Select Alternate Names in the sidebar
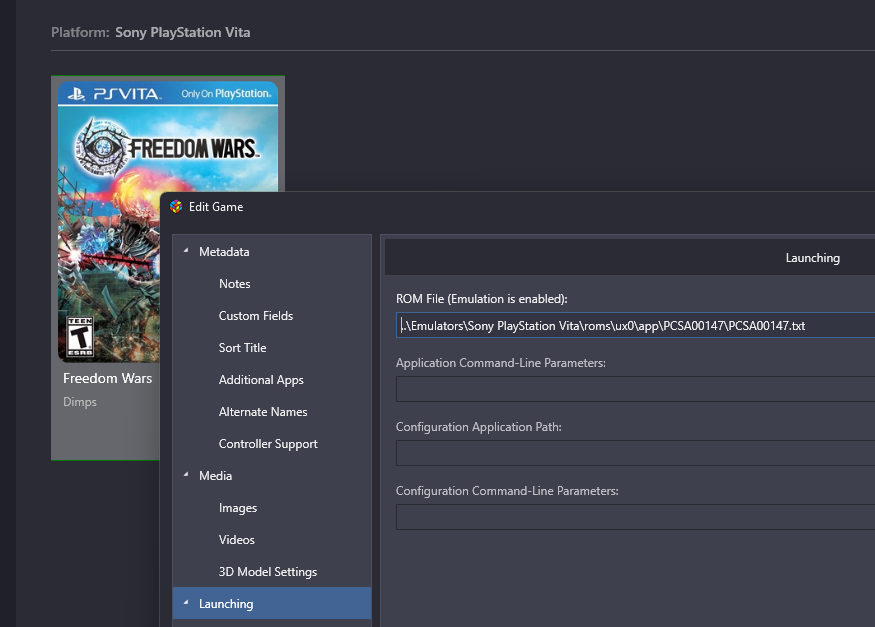 click(x=263, y=412)
